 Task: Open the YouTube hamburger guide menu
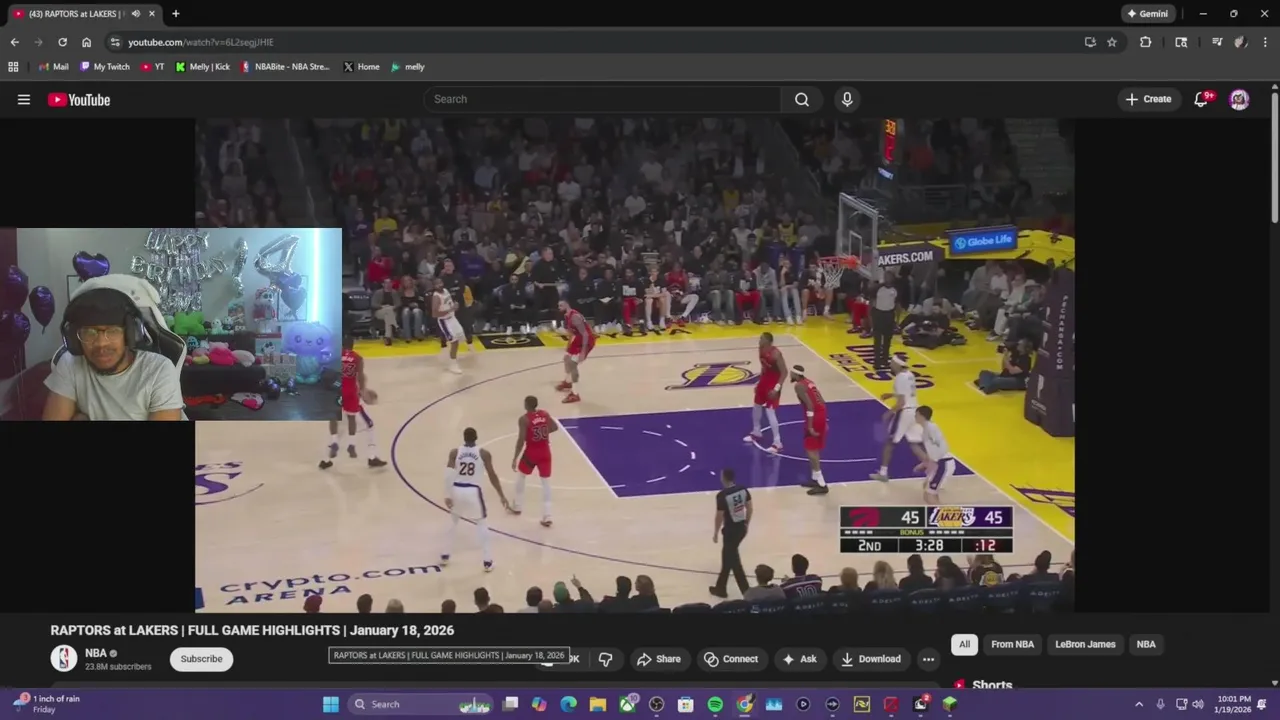(24, 99)
